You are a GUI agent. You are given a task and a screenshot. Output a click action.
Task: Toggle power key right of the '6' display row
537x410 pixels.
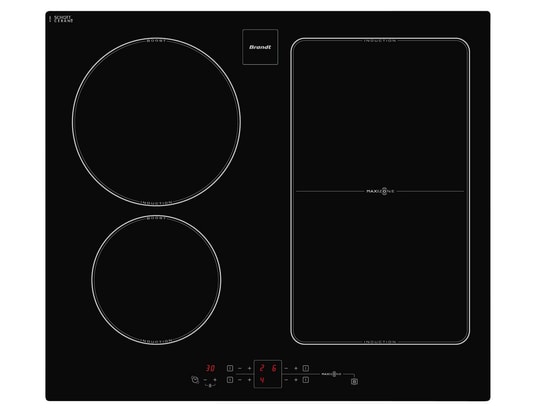click(305, 368)
